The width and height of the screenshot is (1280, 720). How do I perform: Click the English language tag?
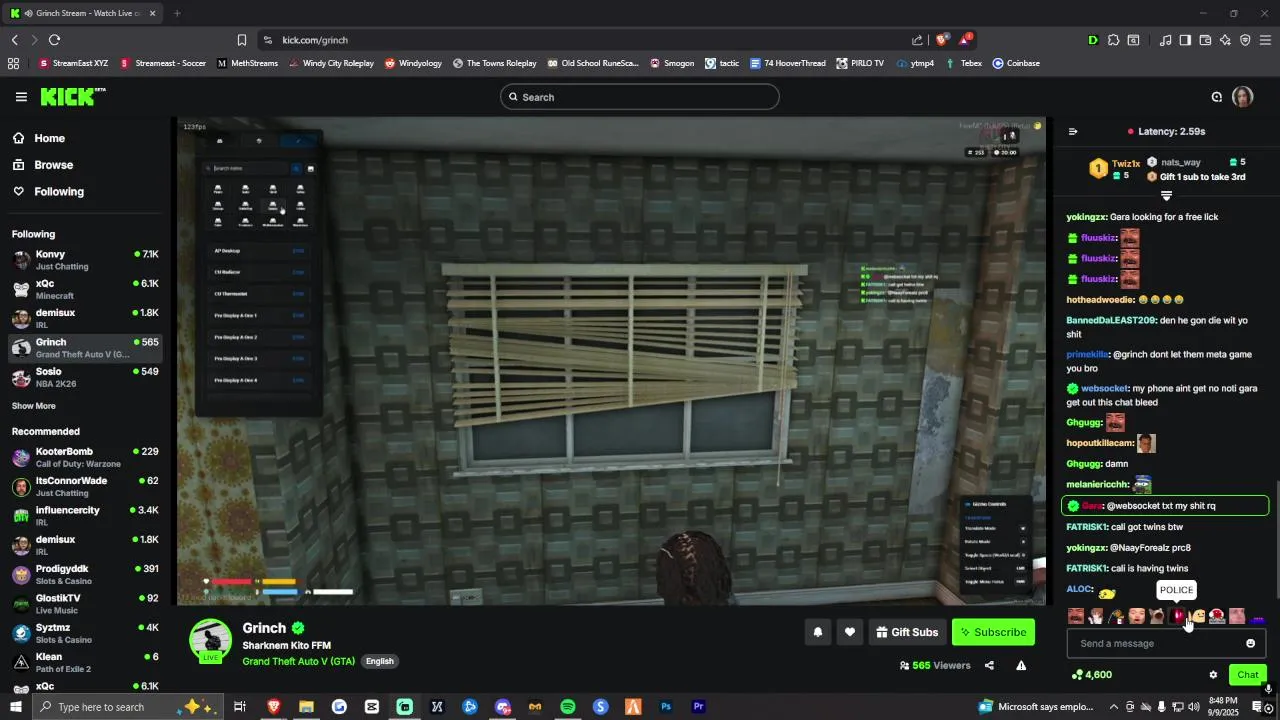[x=379, y=661]
